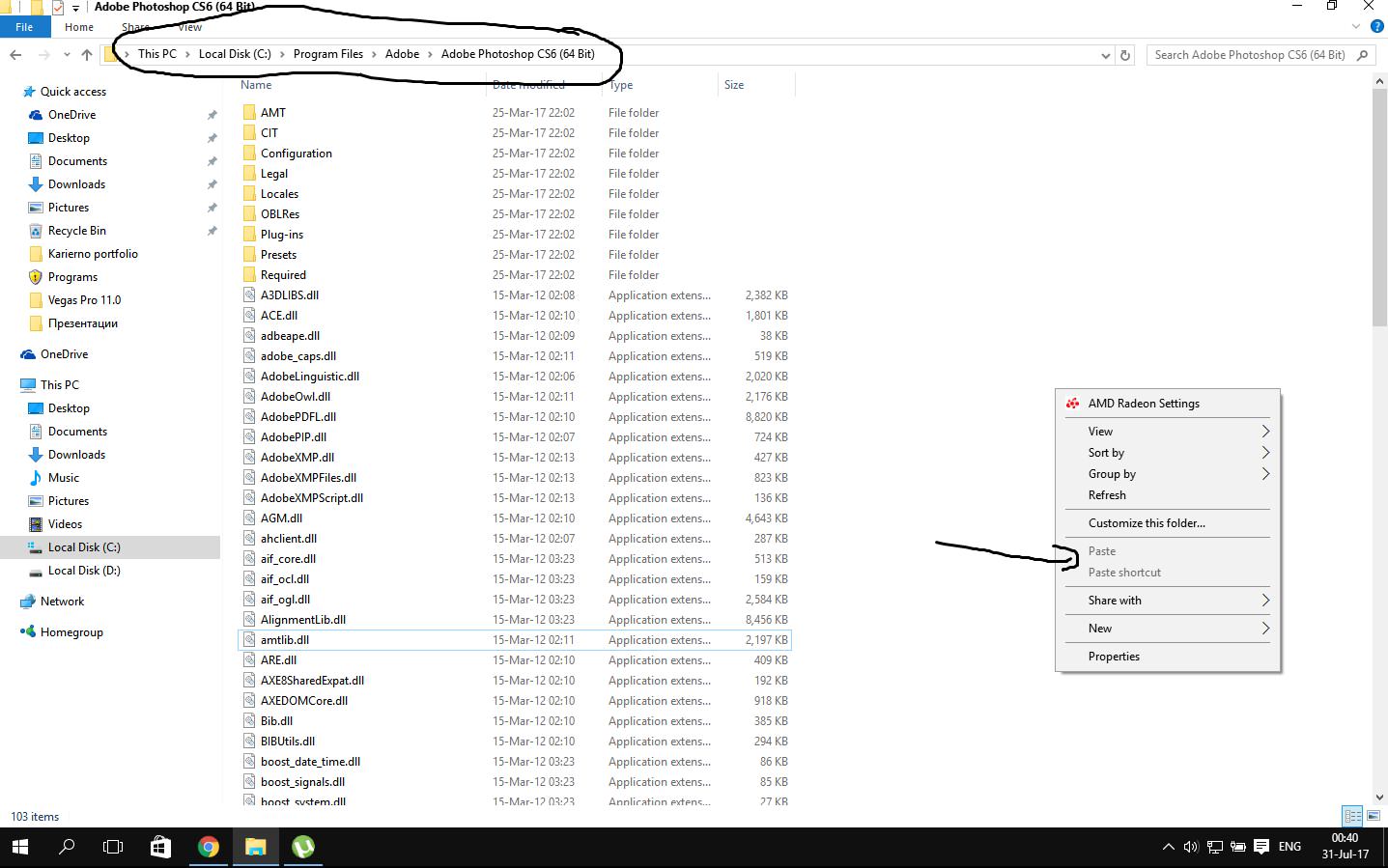This screenshot has height=868, width=1388.
Task: Open File Explorer taskbar icon
Action: [255, 847]
